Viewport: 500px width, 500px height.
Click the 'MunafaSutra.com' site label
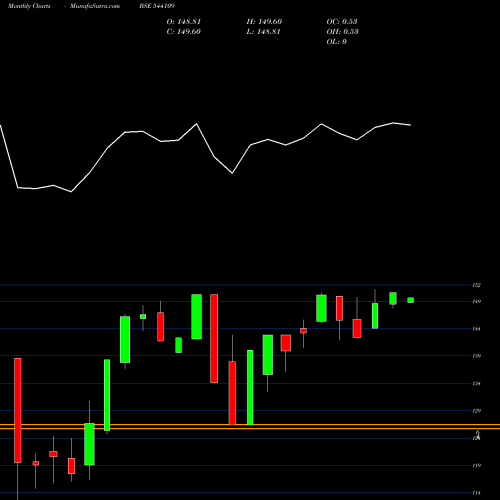[95, 6]
